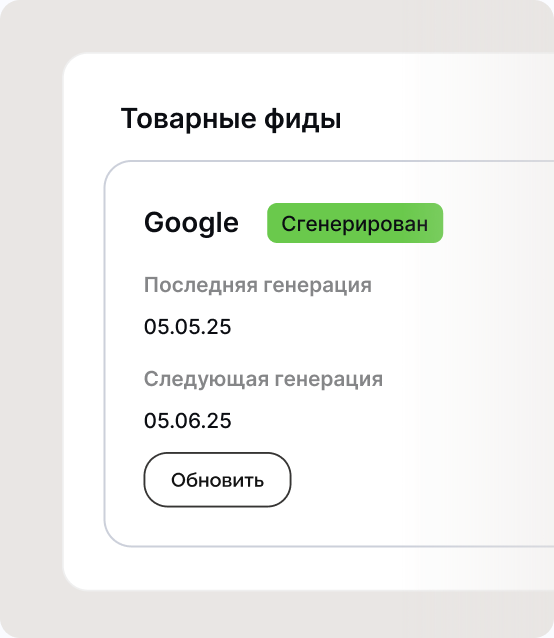Image resolution: width=554 pixels, height=638 pixels.
Task: Click the word Последняя in the label
Action: click(x=201, y=284)
